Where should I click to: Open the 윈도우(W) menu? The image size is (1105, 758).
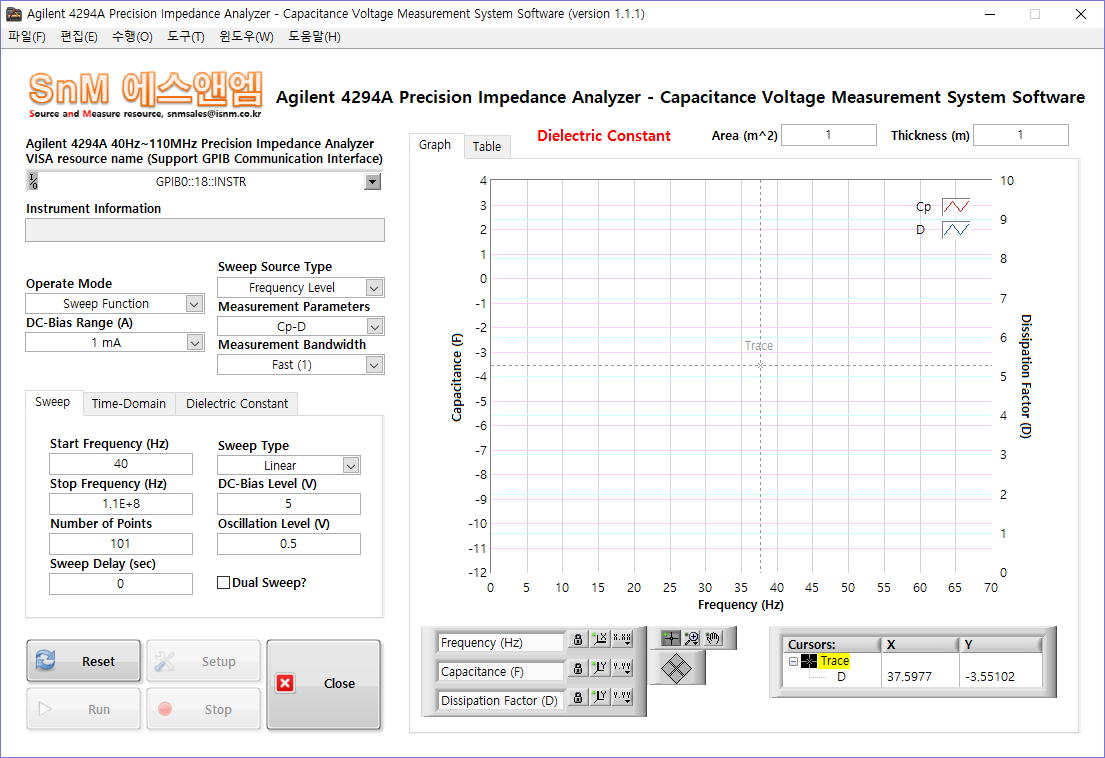(x=246, y=37)
